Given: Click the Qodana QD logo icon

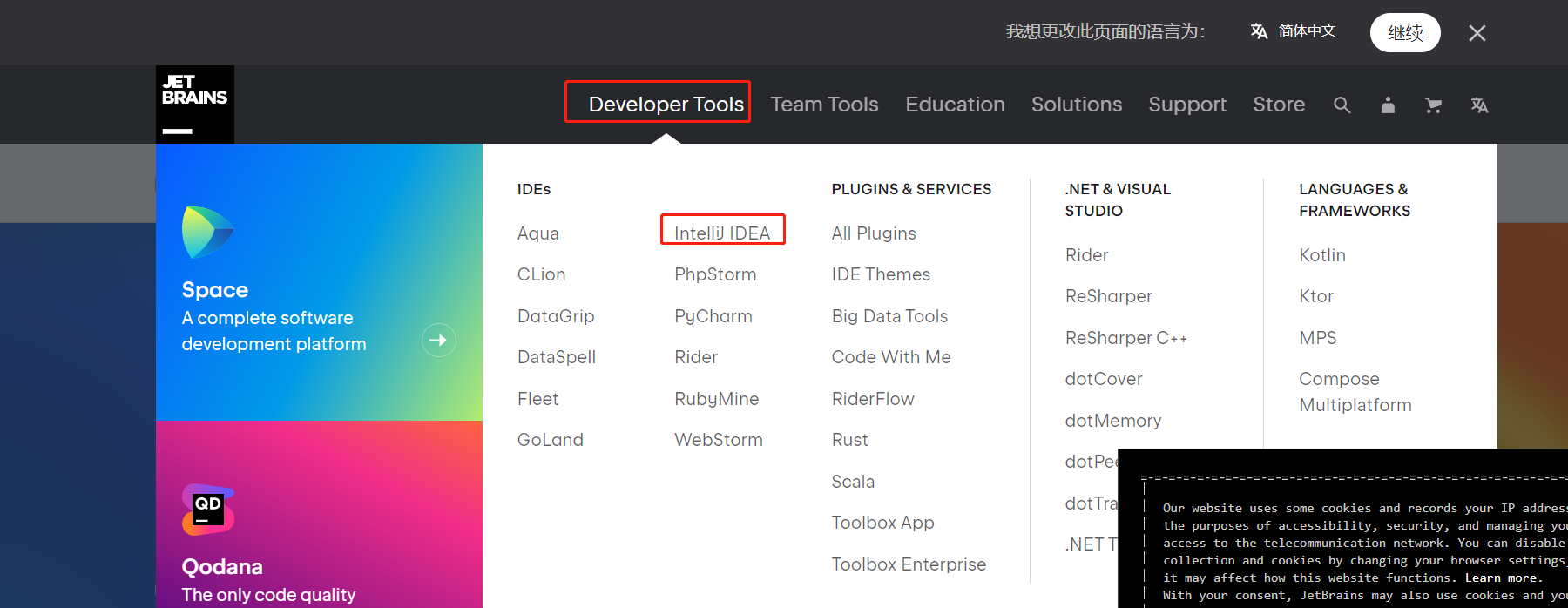Looking at the screenshot, I should [x=208, y=510].
